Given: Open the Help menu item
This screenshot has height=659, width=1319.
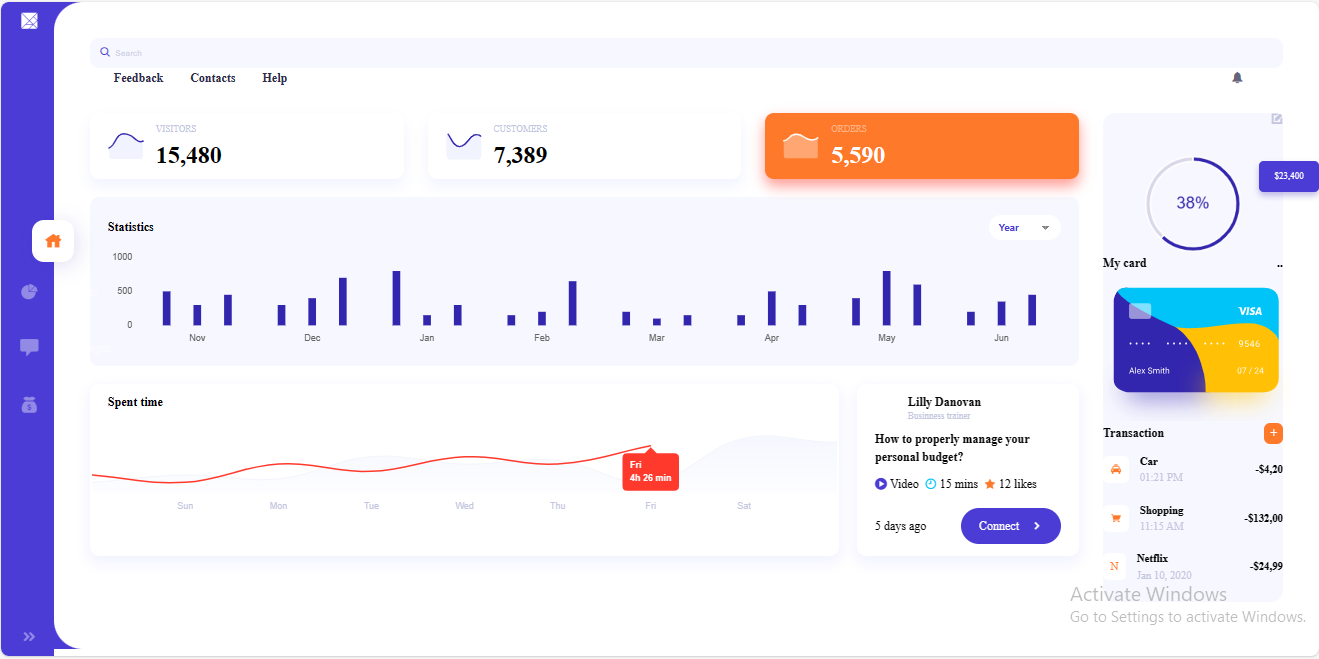Looking at the screenshot, I should [x=275, y=78].
